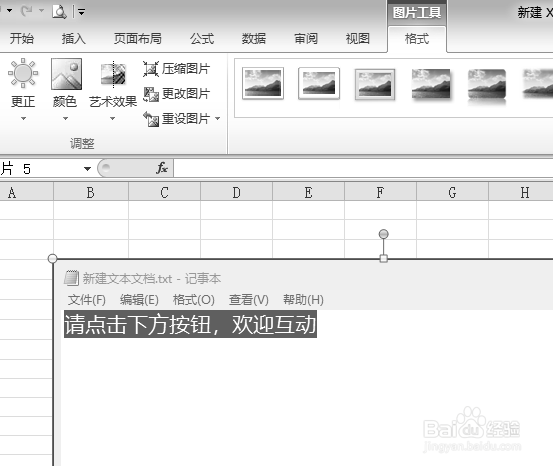Click the fx insert function button

click(x=162, y=168)
